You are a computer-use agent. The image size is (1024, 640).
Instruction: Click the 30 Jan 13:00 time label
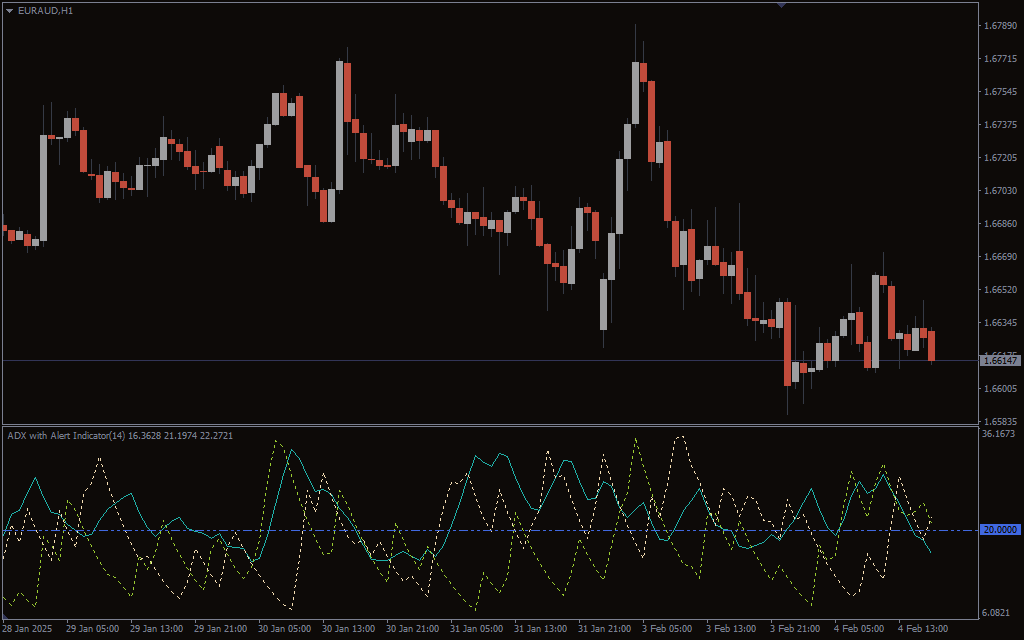pos(347,629)
